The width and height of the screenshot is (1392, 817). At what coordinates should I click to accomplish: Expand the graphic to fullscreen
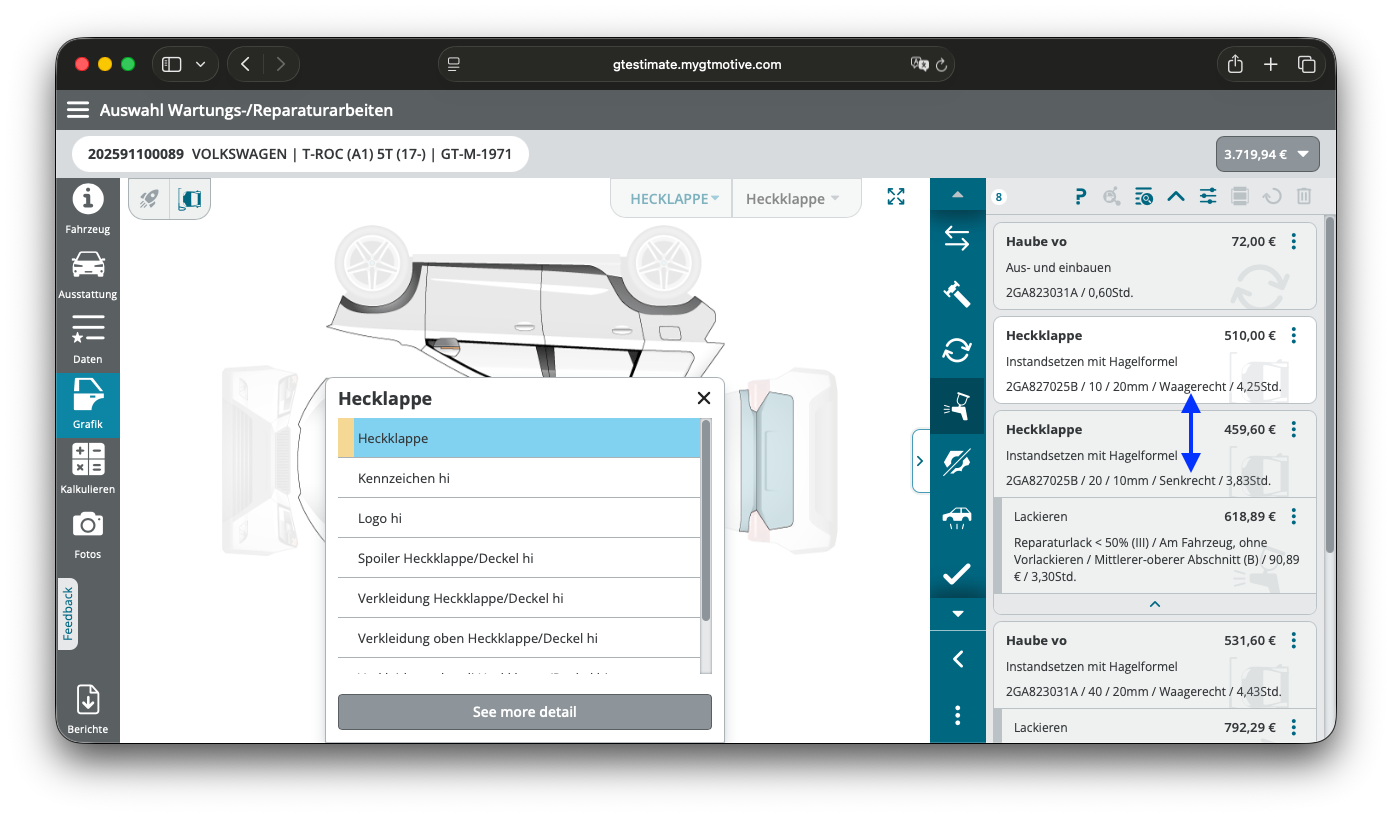click(x=896, y=197)
